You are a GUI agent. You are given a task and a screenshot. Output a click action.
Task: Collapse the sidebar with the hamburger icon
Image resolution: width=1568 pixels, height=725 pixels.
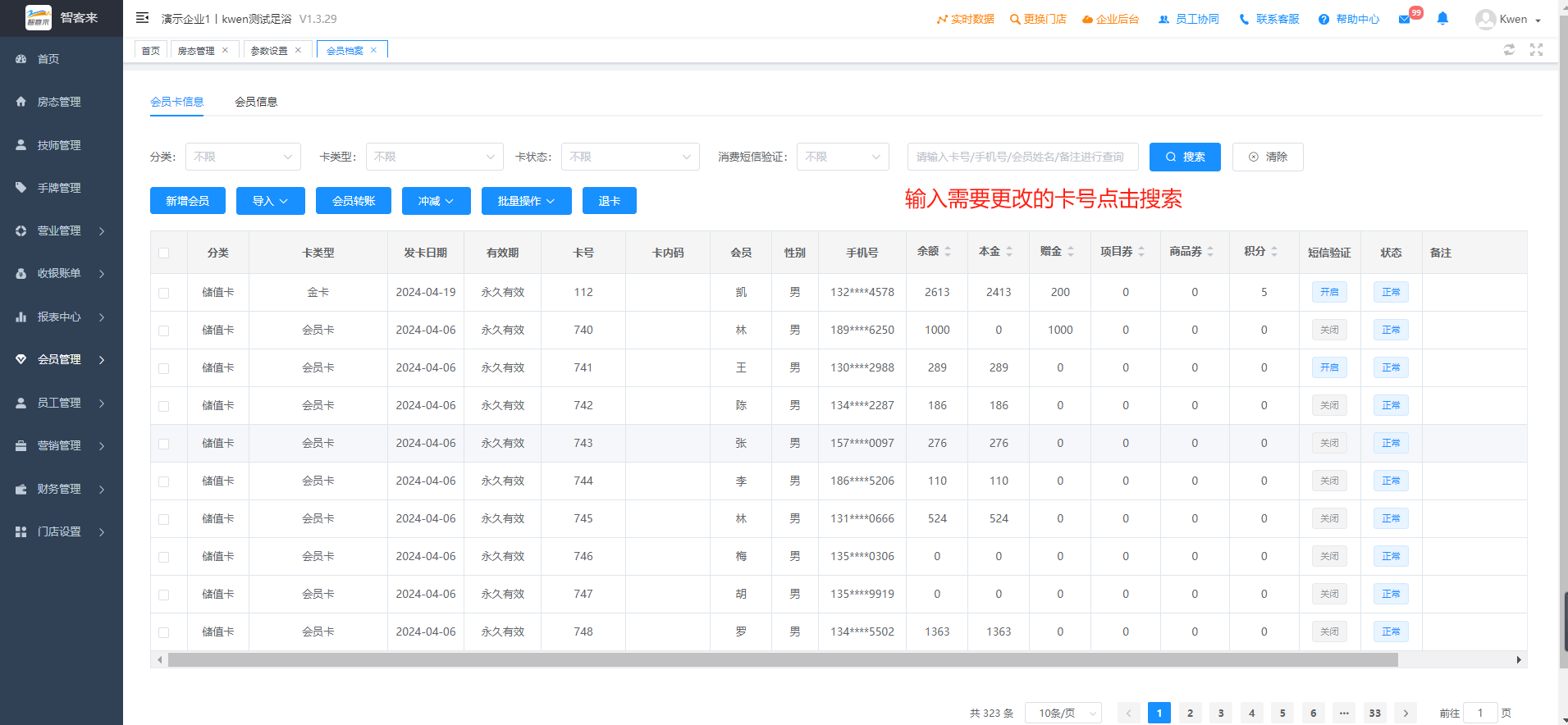point(142,18)
